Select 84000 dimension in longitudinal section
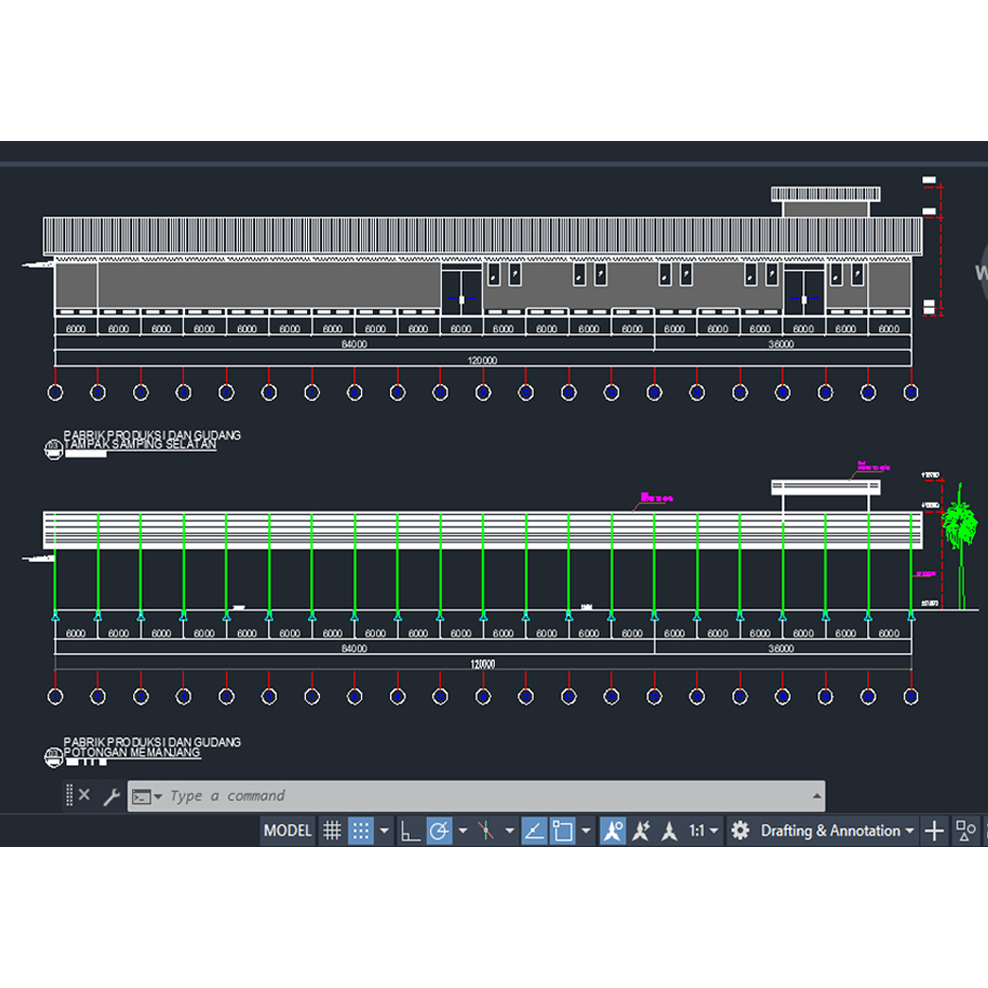Image resolution: width=988 pixels, height=988 pixels. pyautogui.click(x=354, y=648)
